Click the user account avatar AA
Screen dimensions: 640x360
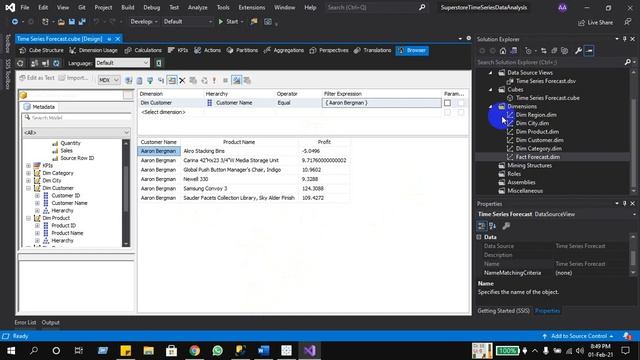click(562, 7)
